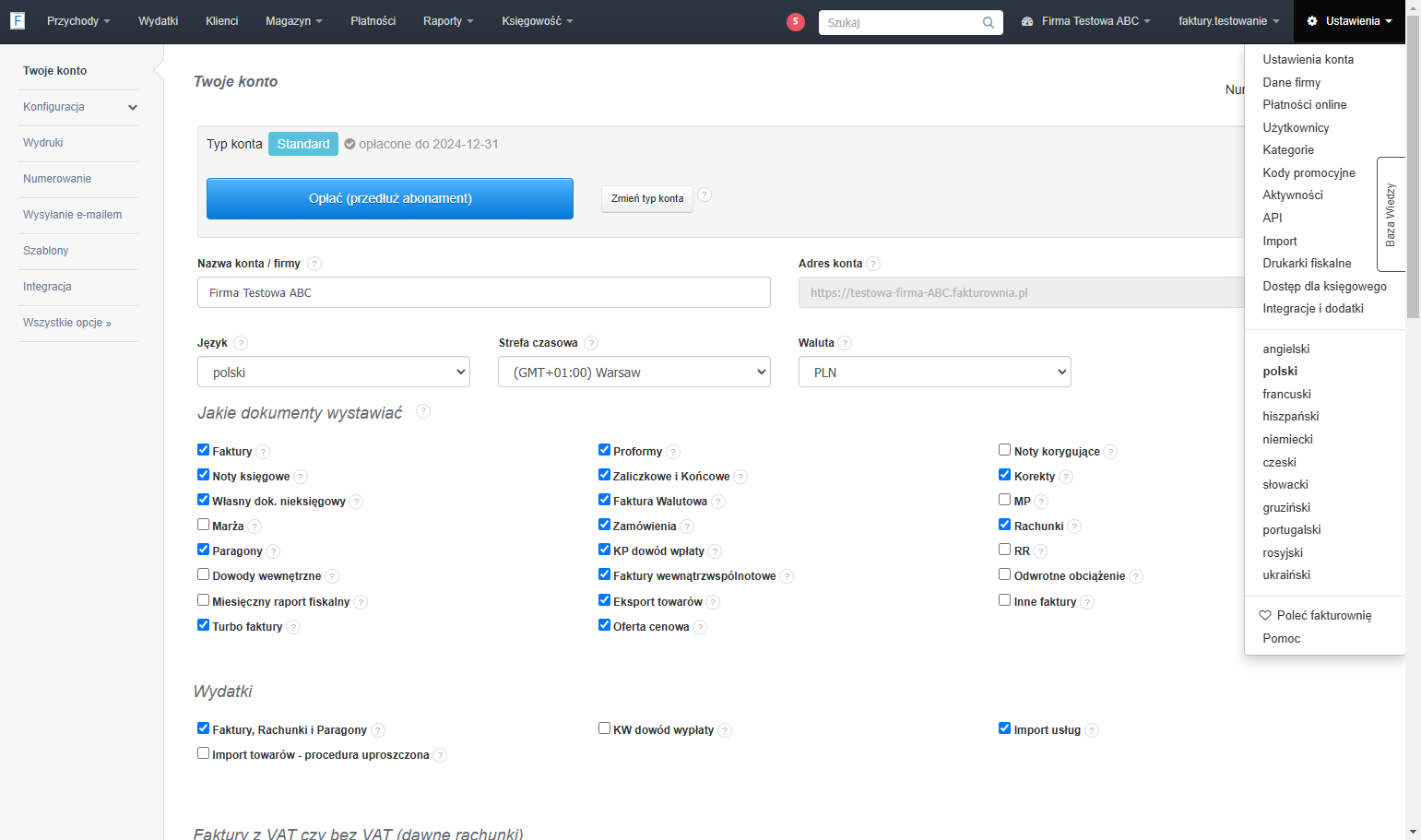Click the page vertical scrollbar thumb
The height and width of the screenshot is (840, 1421).
point(1413,166)
